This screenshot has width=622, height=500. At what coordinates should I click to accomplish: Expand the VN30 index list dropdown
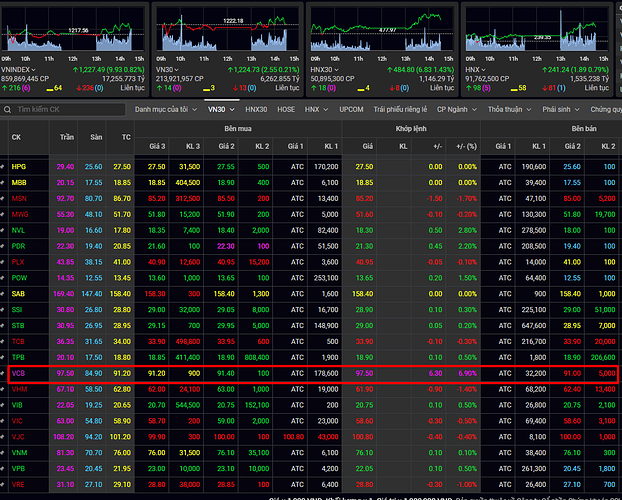point(220,108)
